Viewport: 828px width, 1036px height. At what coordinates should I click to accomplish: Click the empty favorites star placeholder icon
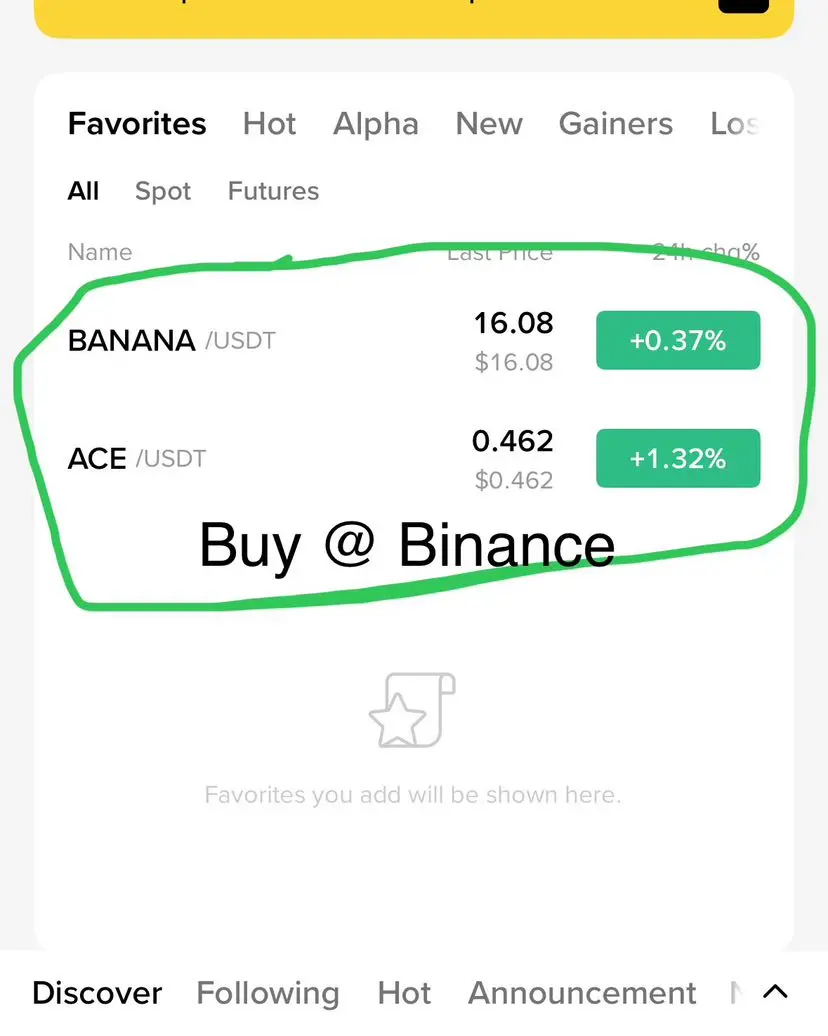(x=412, y=710)
